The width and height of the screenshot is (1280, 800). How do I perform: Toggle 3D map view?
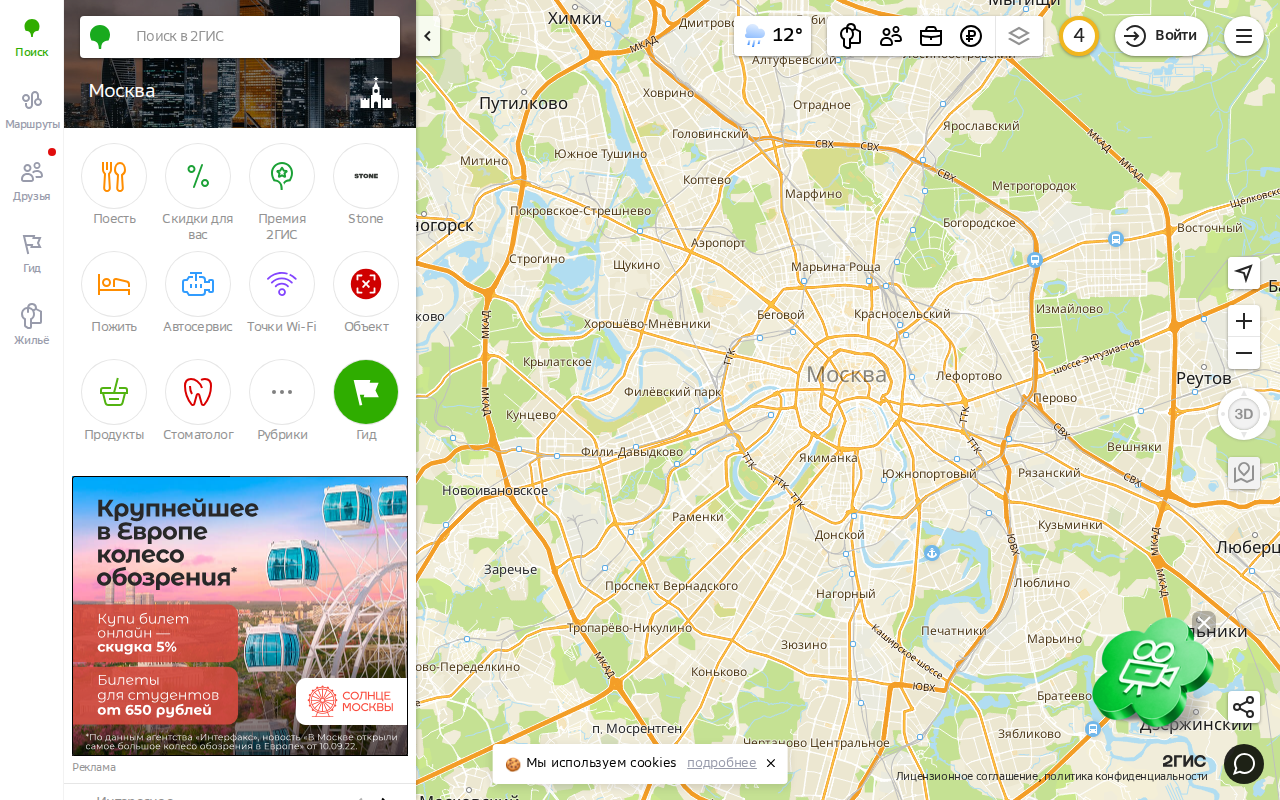[1244, 414]
